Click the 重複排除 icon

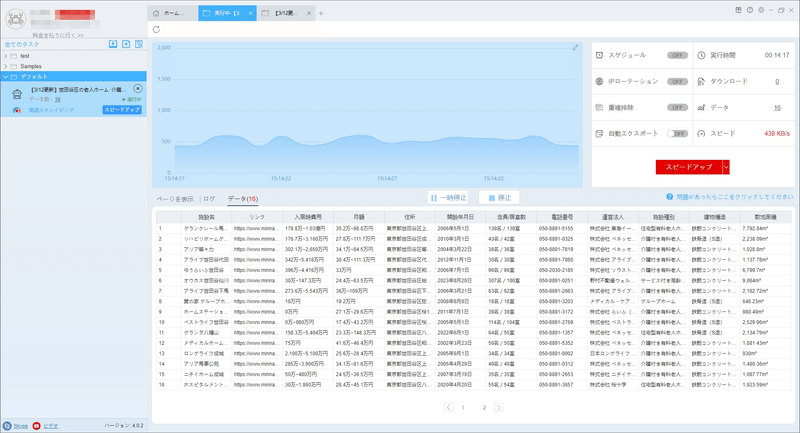click(599, 108)
